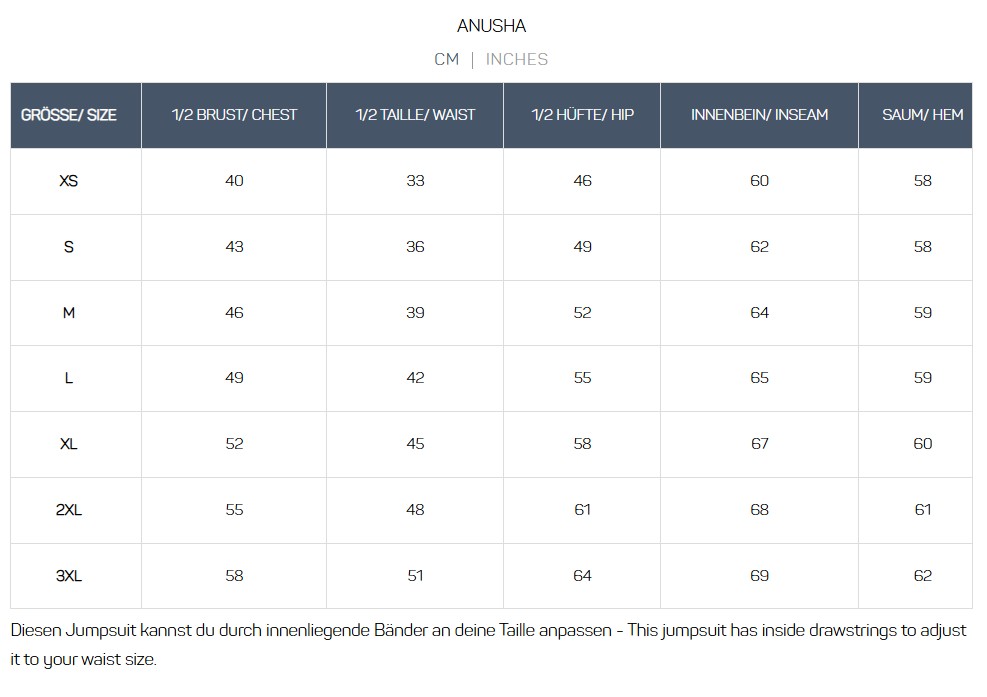The image size is (987, 697).
Task: Select the 3XL size row label
Action: 69,576
